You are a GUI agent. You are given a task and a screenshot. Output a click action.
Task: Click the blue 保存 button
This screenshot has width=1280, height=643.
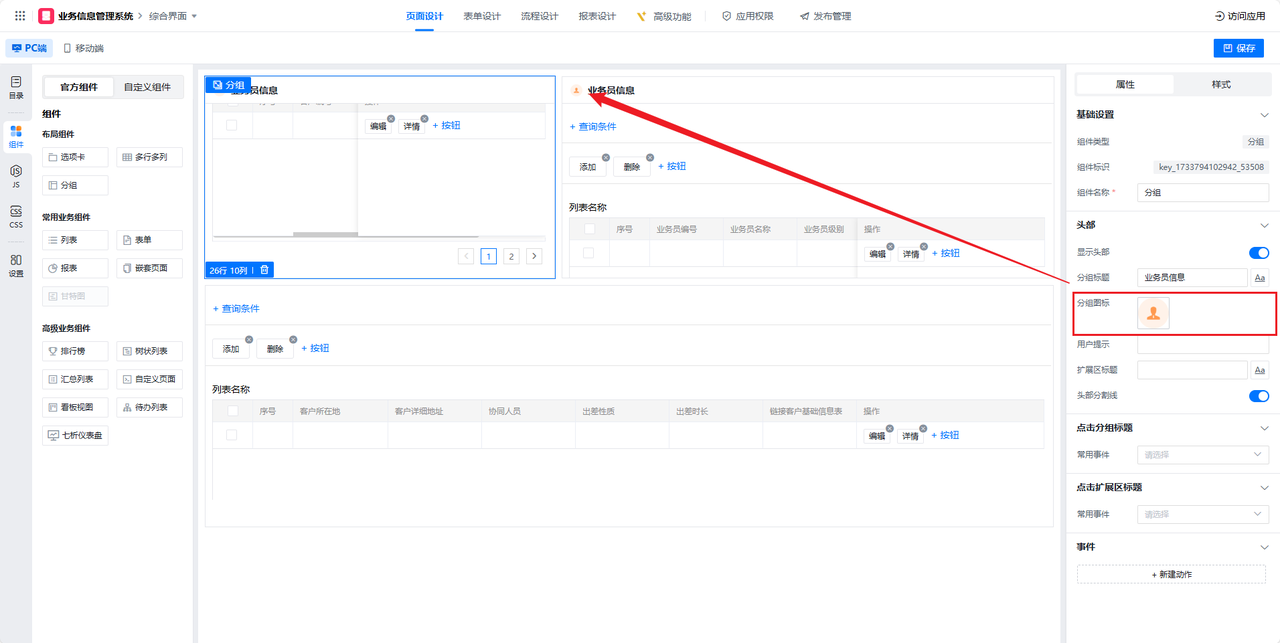[x=1239, y=48]
